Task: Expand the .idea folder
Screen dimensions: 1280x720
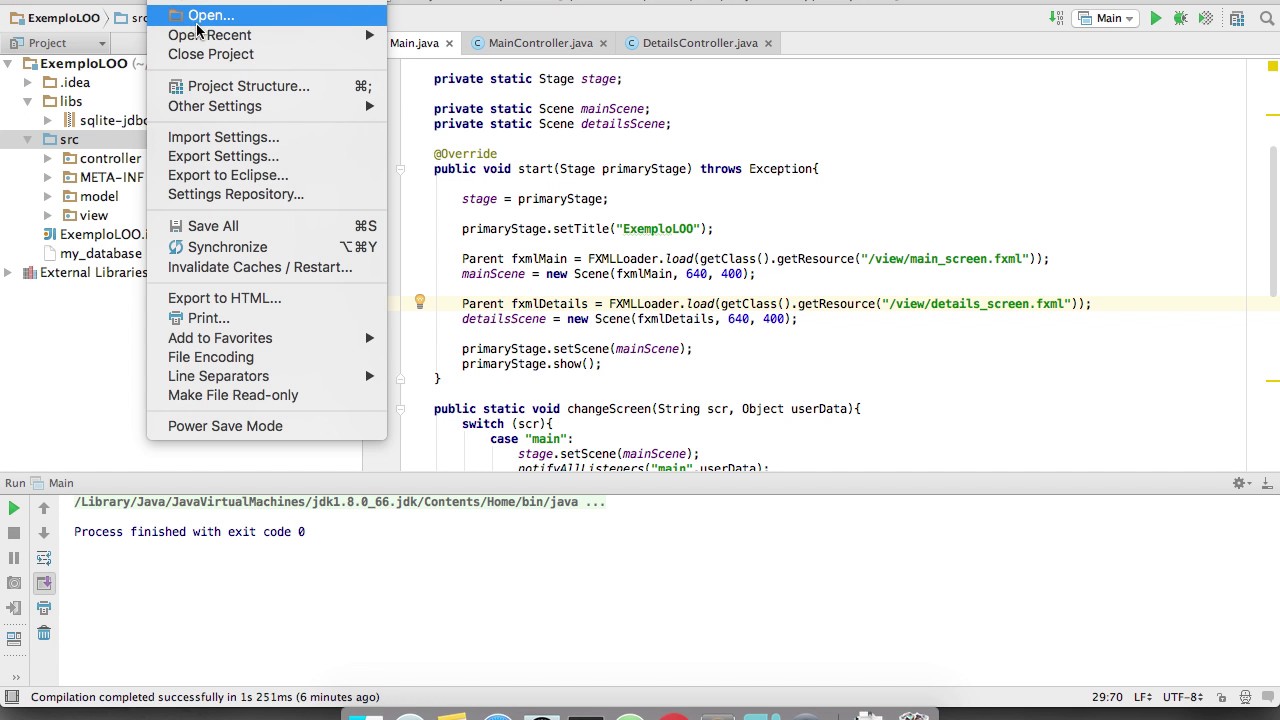Action: click(x=28, y=82)
